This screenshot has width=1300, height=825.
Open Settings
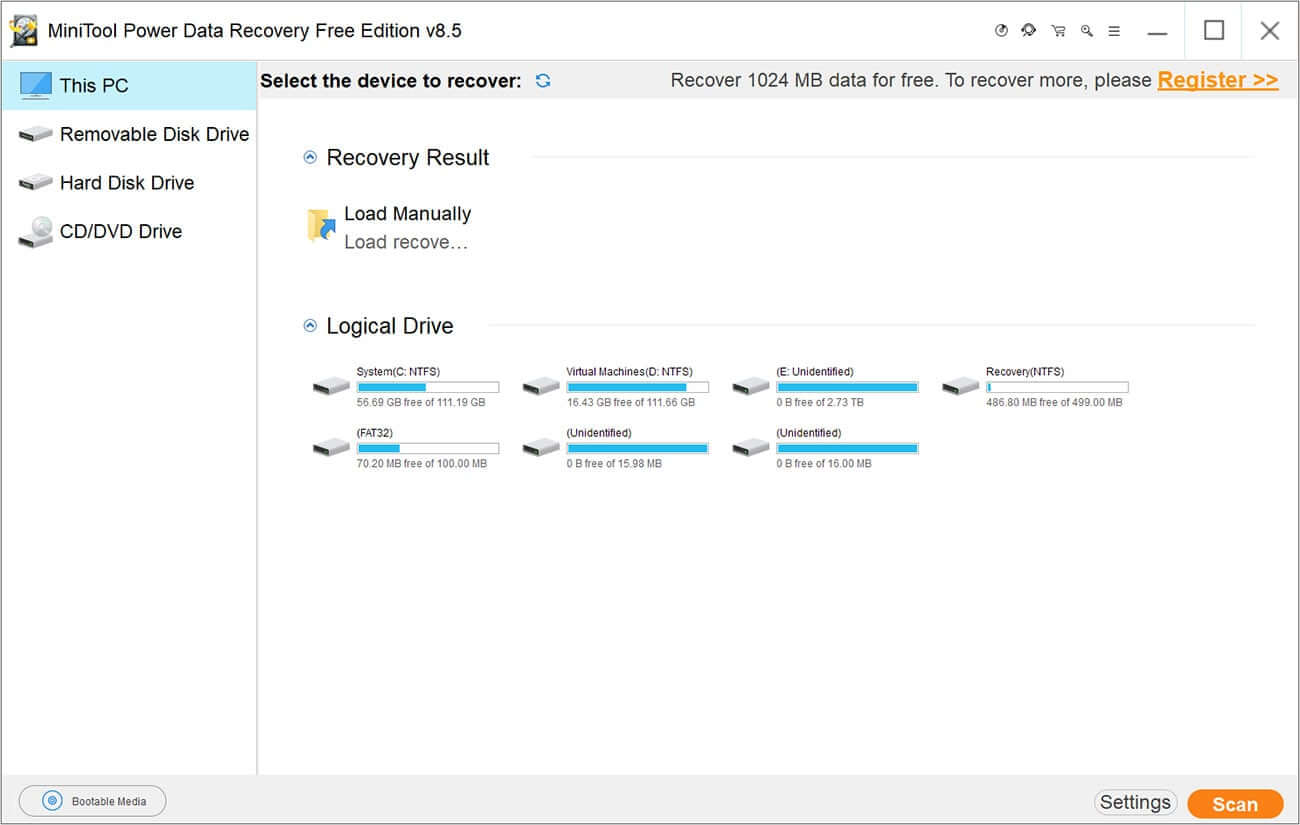pos(1135,802)
